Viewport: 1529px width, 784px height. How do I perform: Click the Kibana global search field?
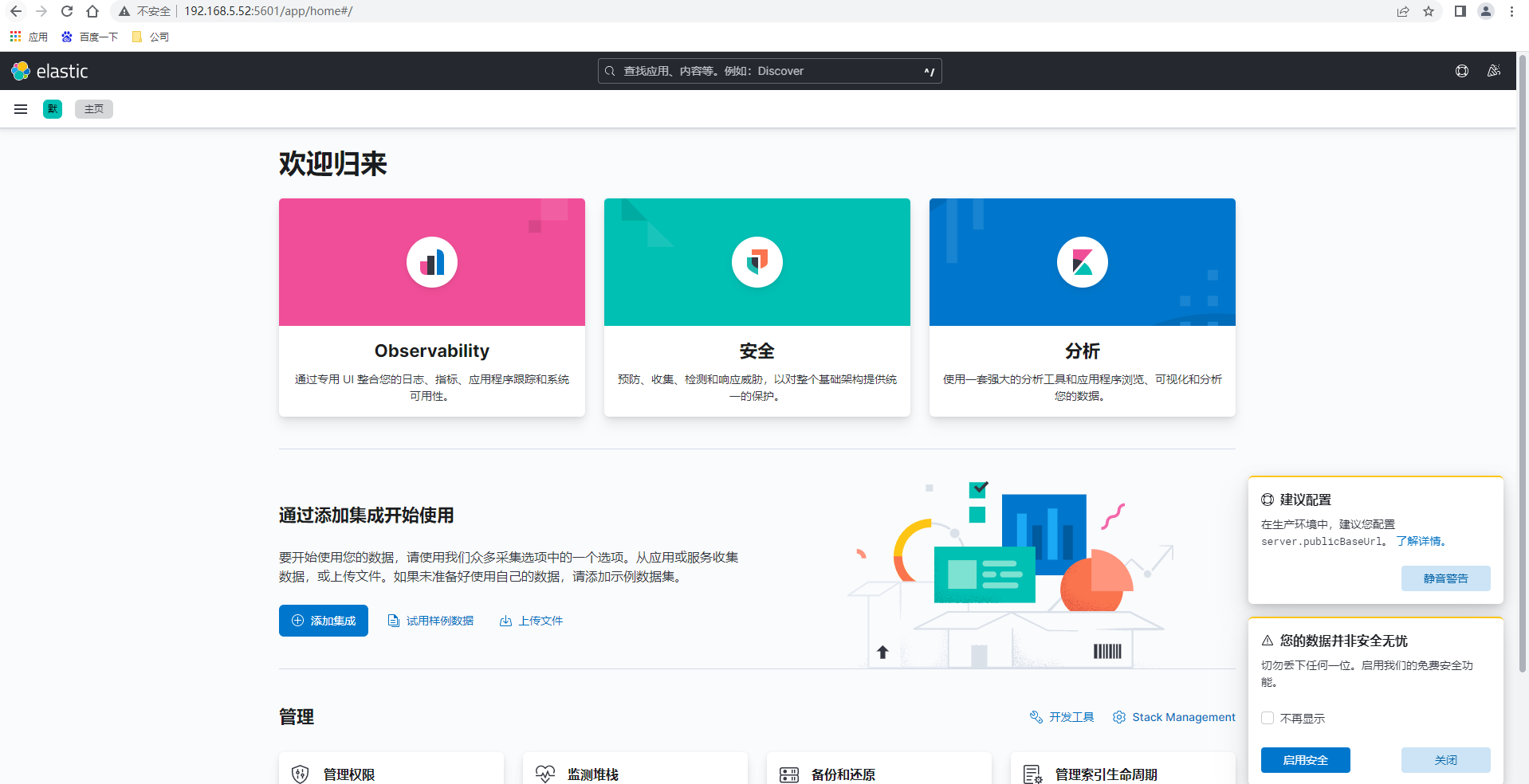[769, 71]
